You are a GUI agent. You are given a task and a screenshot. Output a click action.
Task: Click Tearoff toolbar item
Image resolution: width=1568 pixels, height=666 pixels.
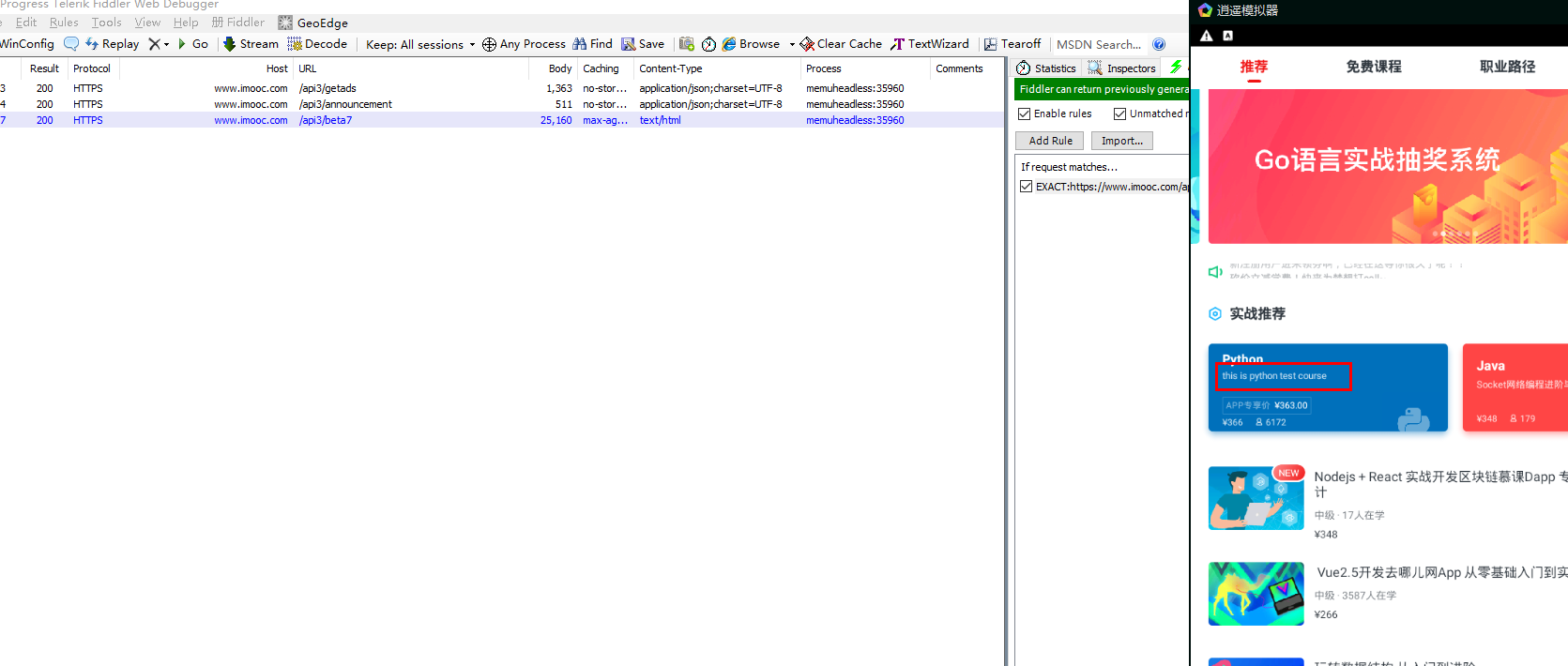(x=1012, y=44)
